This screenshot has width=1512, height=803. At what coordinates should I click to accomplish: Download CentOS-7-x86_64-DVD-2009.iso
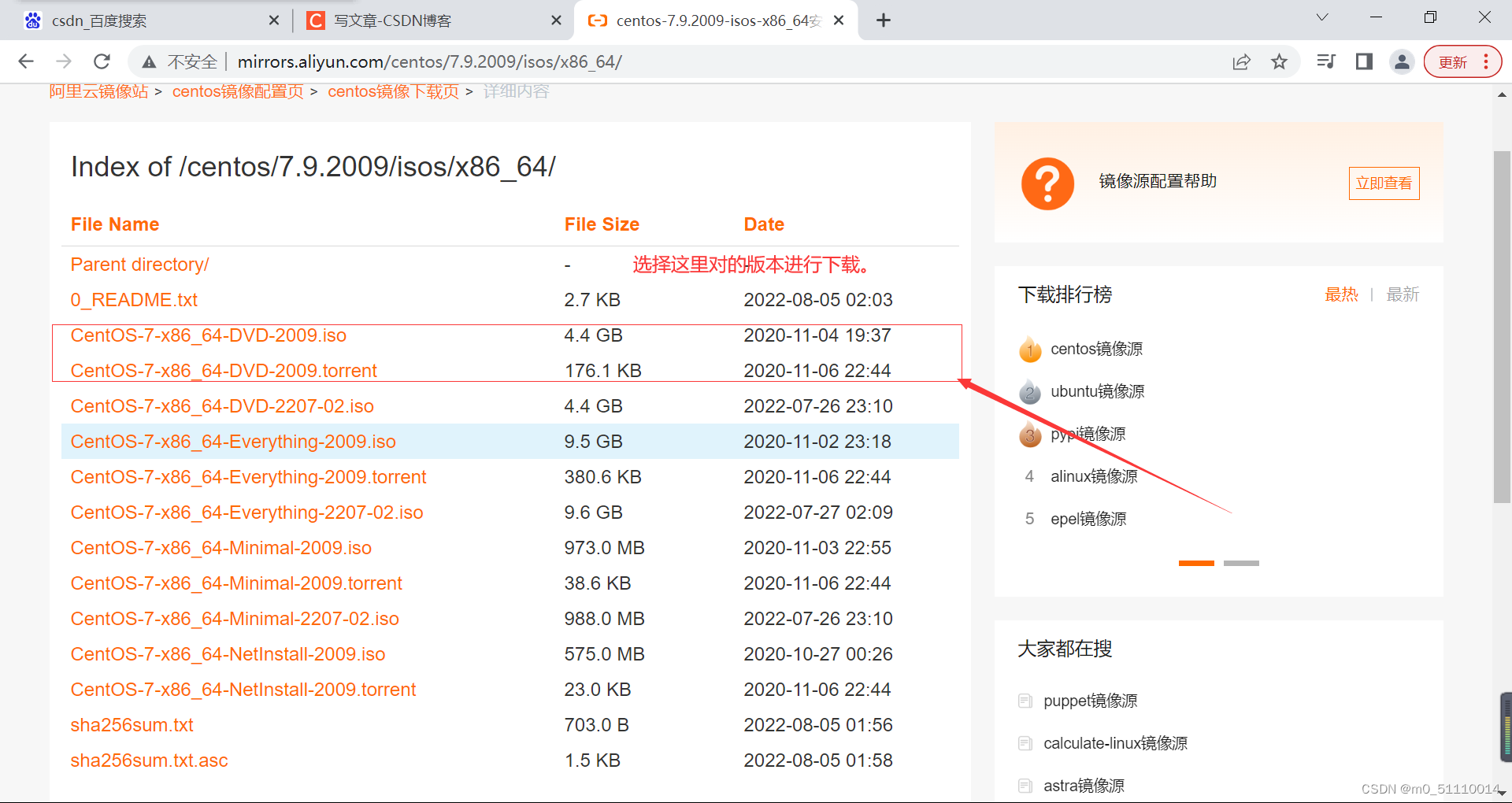click(209, 335)
